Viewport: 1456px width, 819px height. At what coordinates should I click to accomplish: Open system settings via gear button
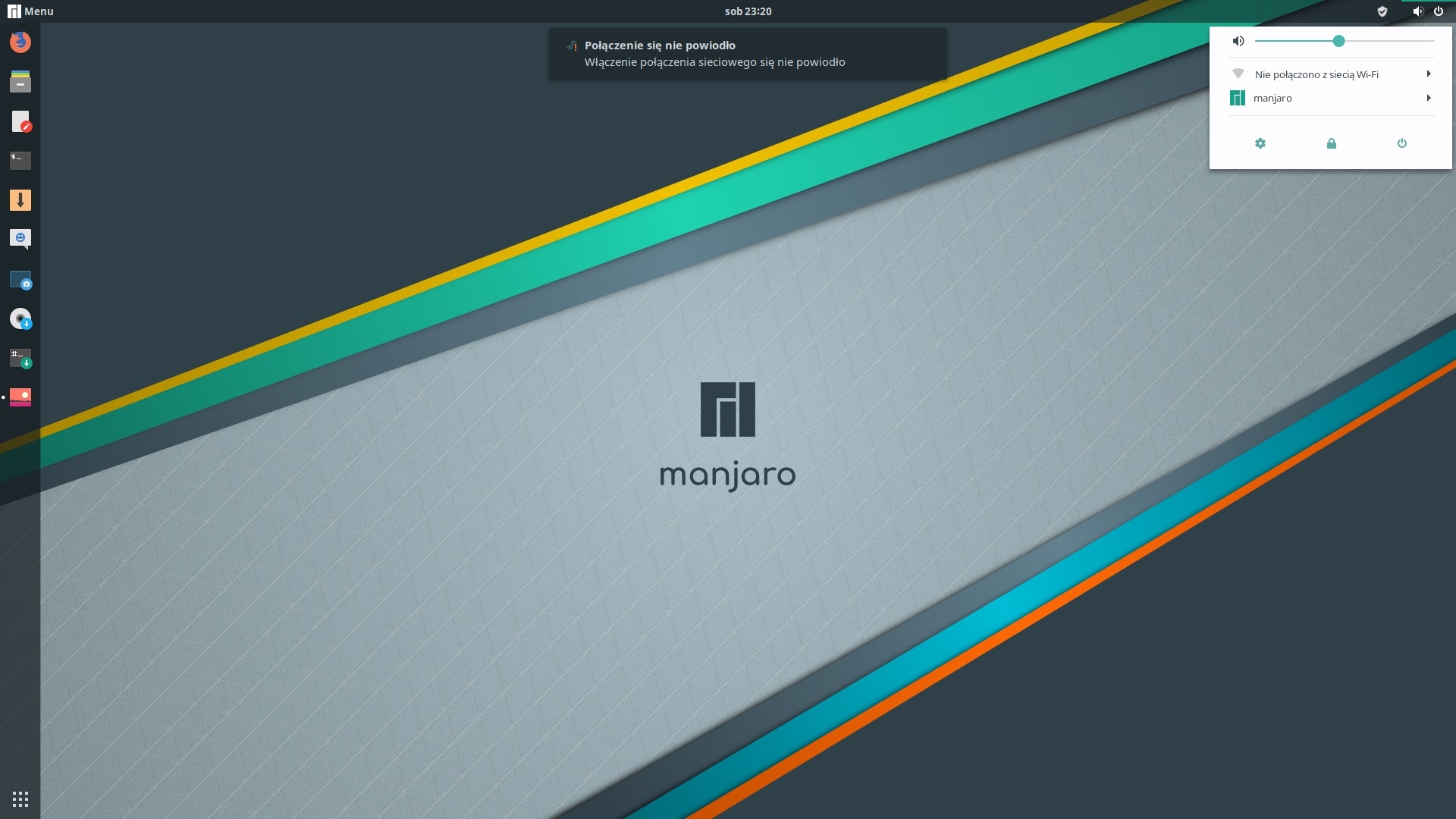1260,143
